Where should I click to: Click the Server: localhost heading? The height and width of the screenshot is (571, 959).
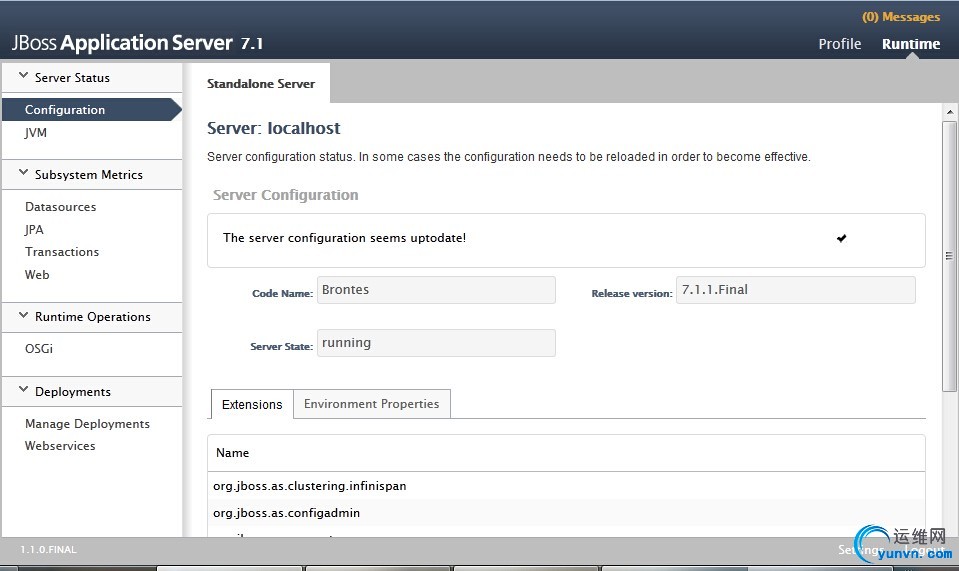click(x=273, y=128)
